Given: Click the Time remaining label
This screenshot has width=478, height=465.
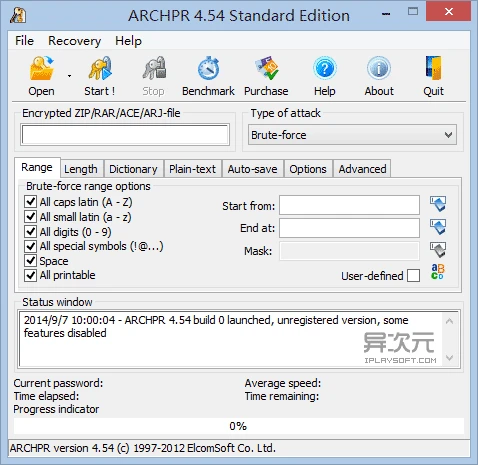Looking at the screenshot, I should coord(282,396).
